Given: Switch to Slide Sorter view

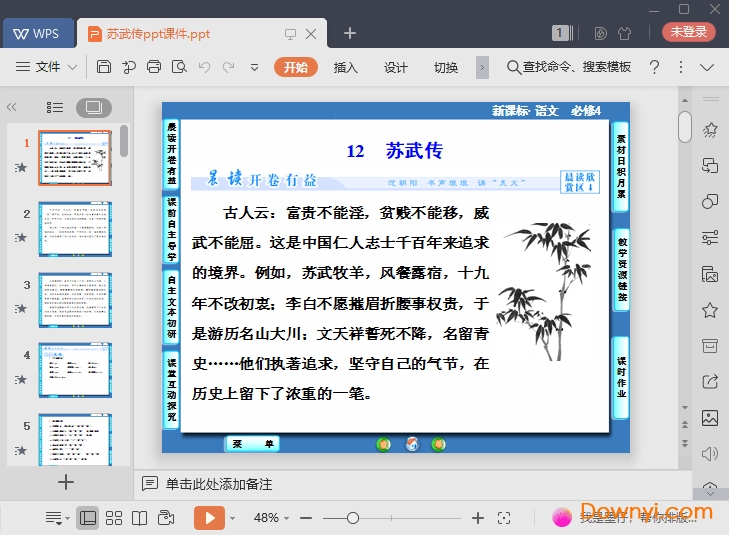Looking at the screenshot, I should (114, 518).
